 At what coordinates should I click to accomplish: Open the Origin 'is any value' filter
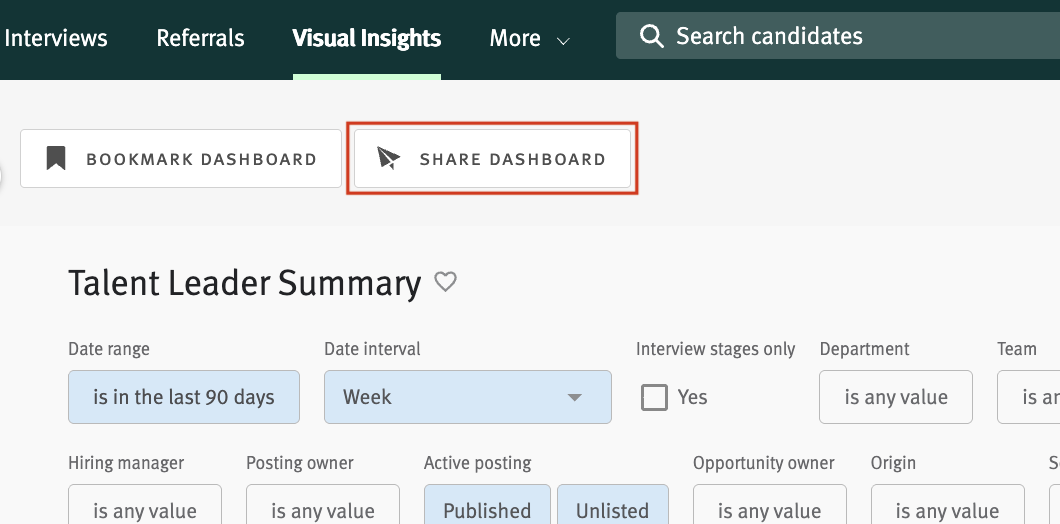(947, 504)
